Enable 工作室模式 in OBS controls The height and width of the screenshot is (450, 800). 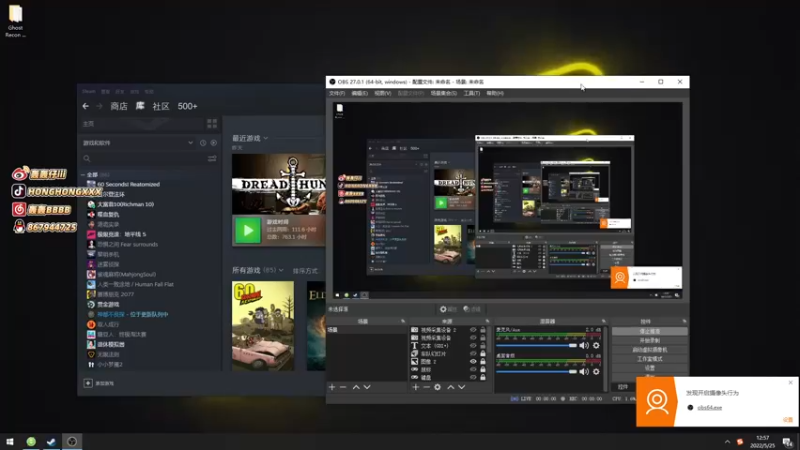click(649, 359)
